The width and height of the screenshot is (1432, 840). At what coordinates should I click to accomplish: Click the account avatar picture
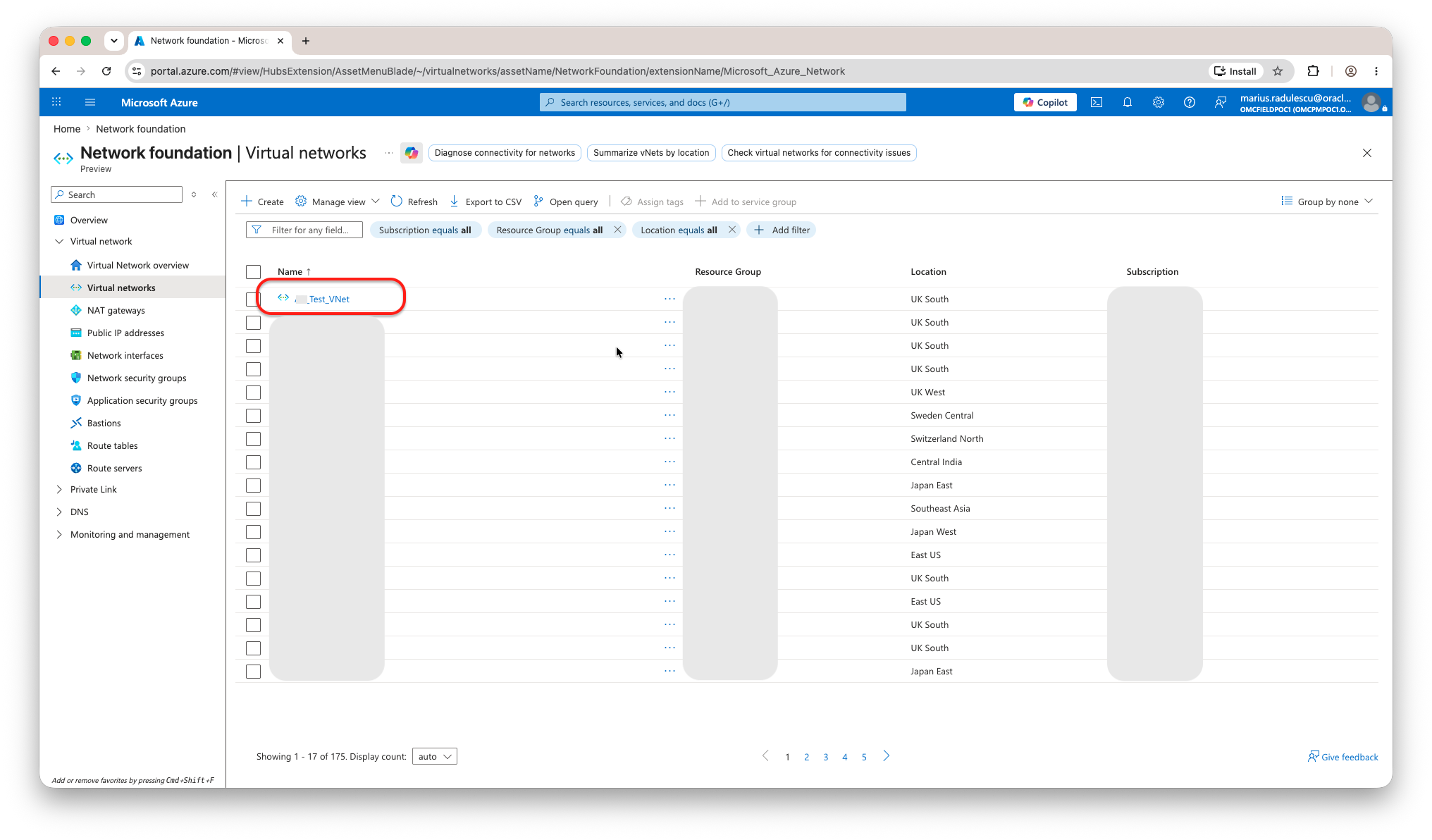point(1371,102)
